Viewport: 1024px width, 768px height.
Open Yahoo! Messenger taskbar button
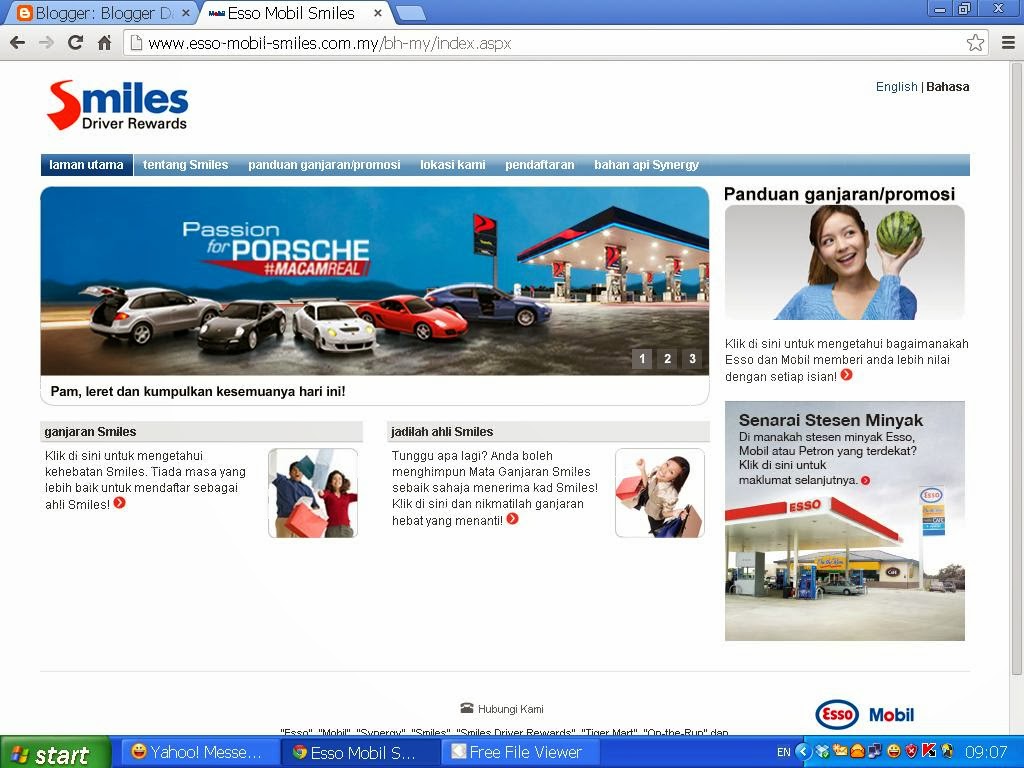click(199, 752)
